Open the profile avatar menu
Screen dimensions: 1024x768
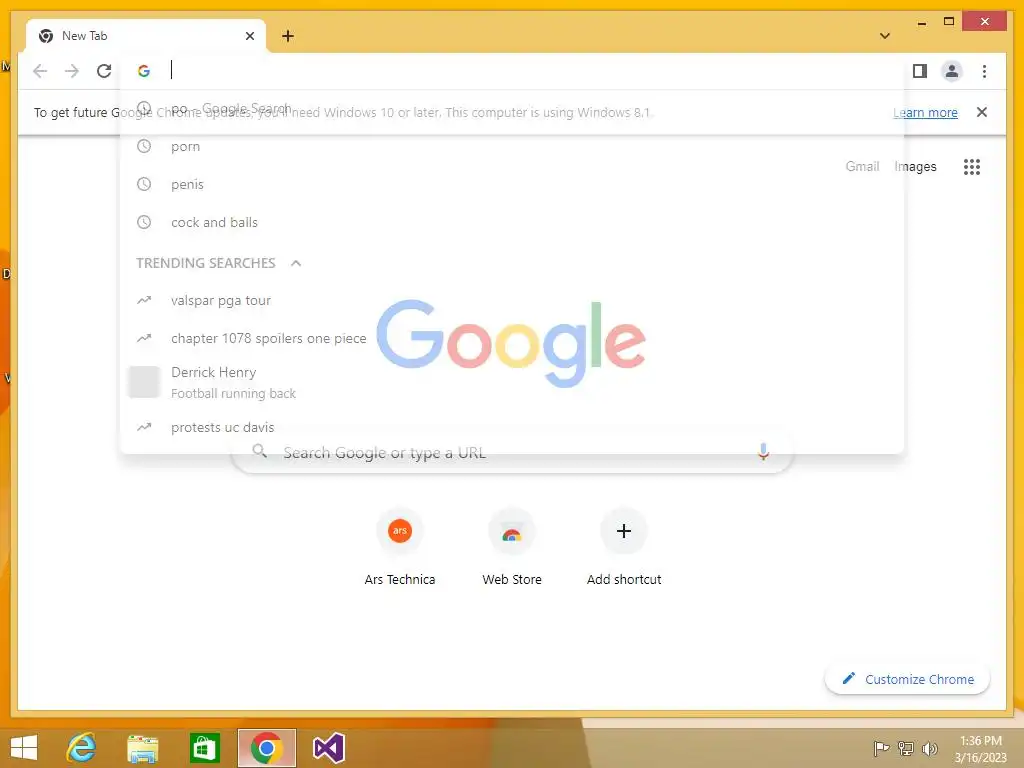tap(952, 71)
